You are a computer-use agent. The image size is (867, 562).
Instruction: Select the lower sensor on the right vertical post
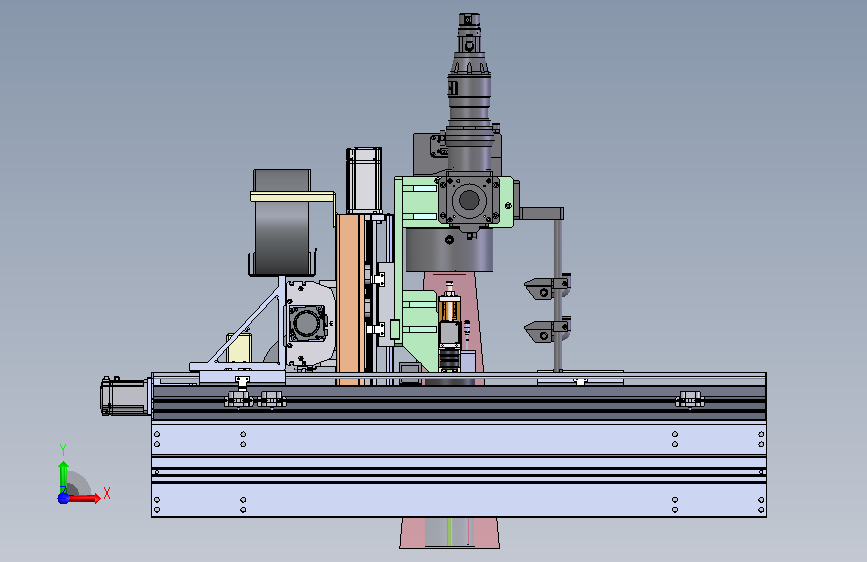[547, 330]
